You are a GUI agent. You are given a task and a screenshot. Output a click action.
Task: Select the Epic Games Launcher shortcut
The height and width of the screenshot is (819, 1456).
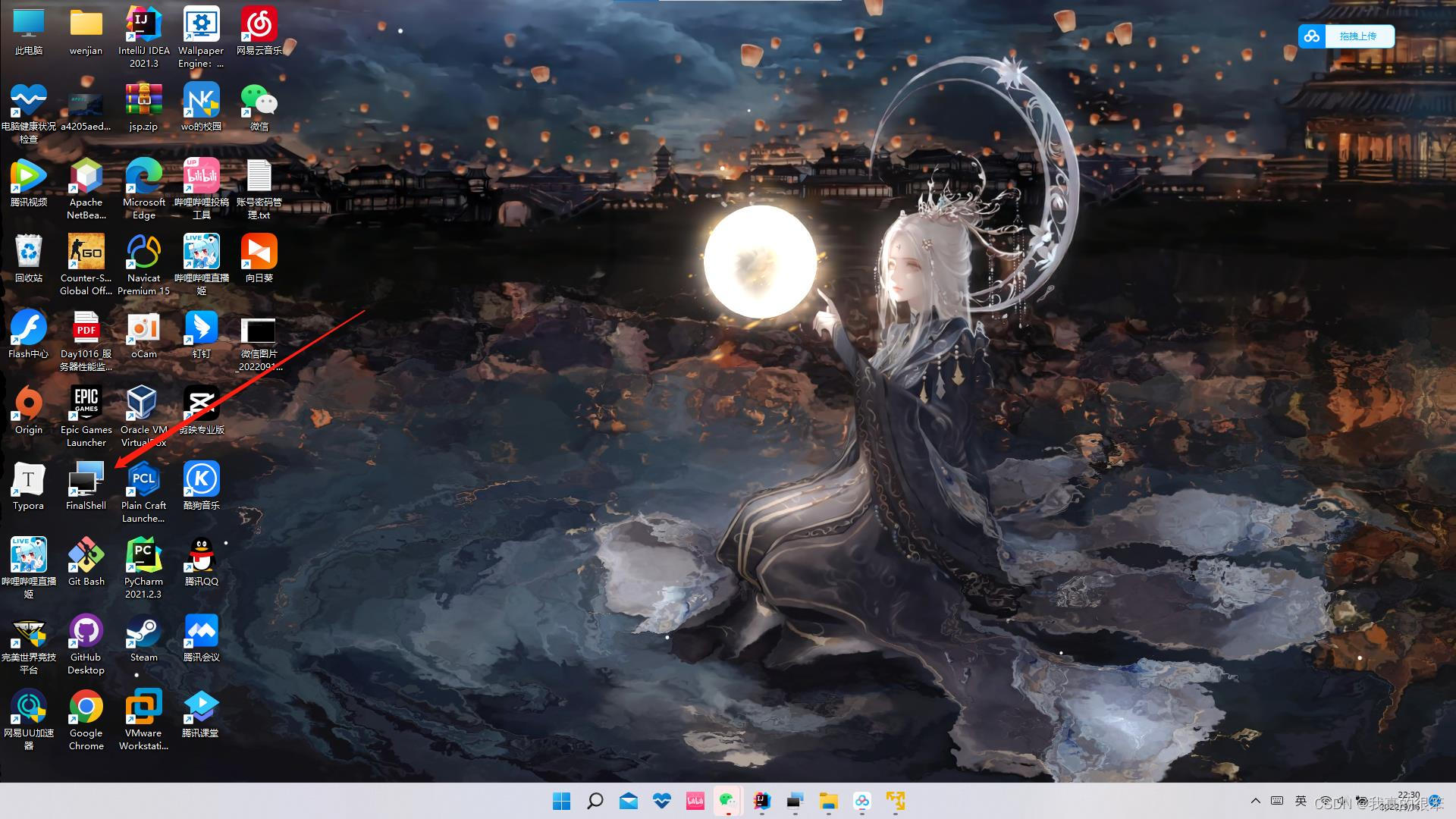coord(86,417)
